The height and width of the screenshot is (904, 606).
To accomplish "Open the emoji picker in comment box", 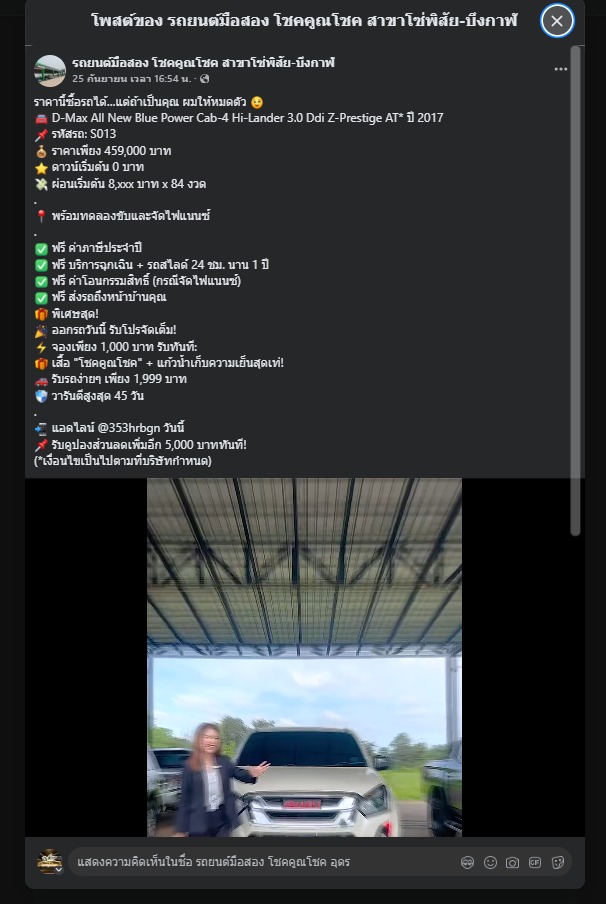I will click(x=490, y=862).
